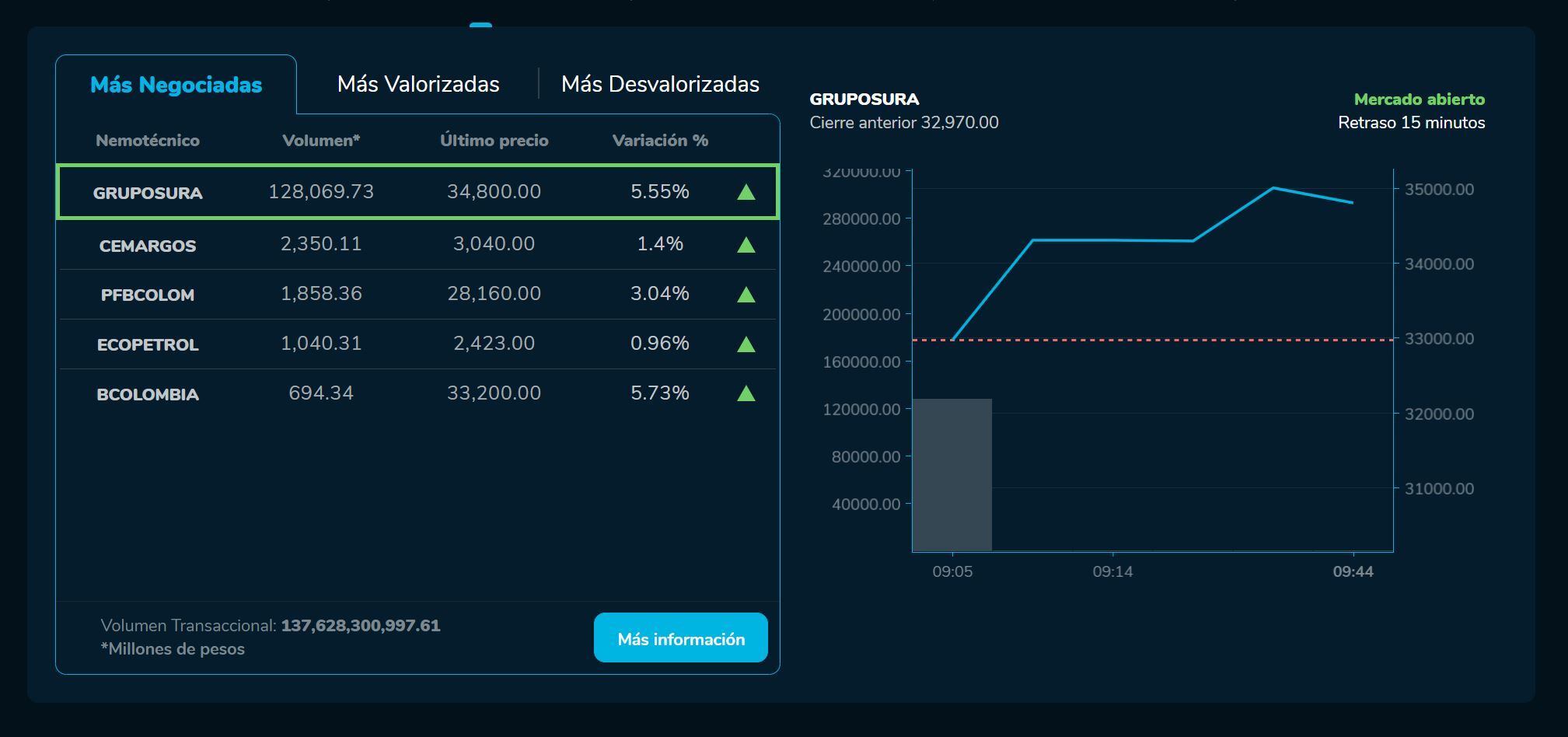The width and height of the screenshot is (1568, 737).
Task: Click the green up arrow for GRUPOSURA
Action: pyautogui.click(x=746, y=192)
